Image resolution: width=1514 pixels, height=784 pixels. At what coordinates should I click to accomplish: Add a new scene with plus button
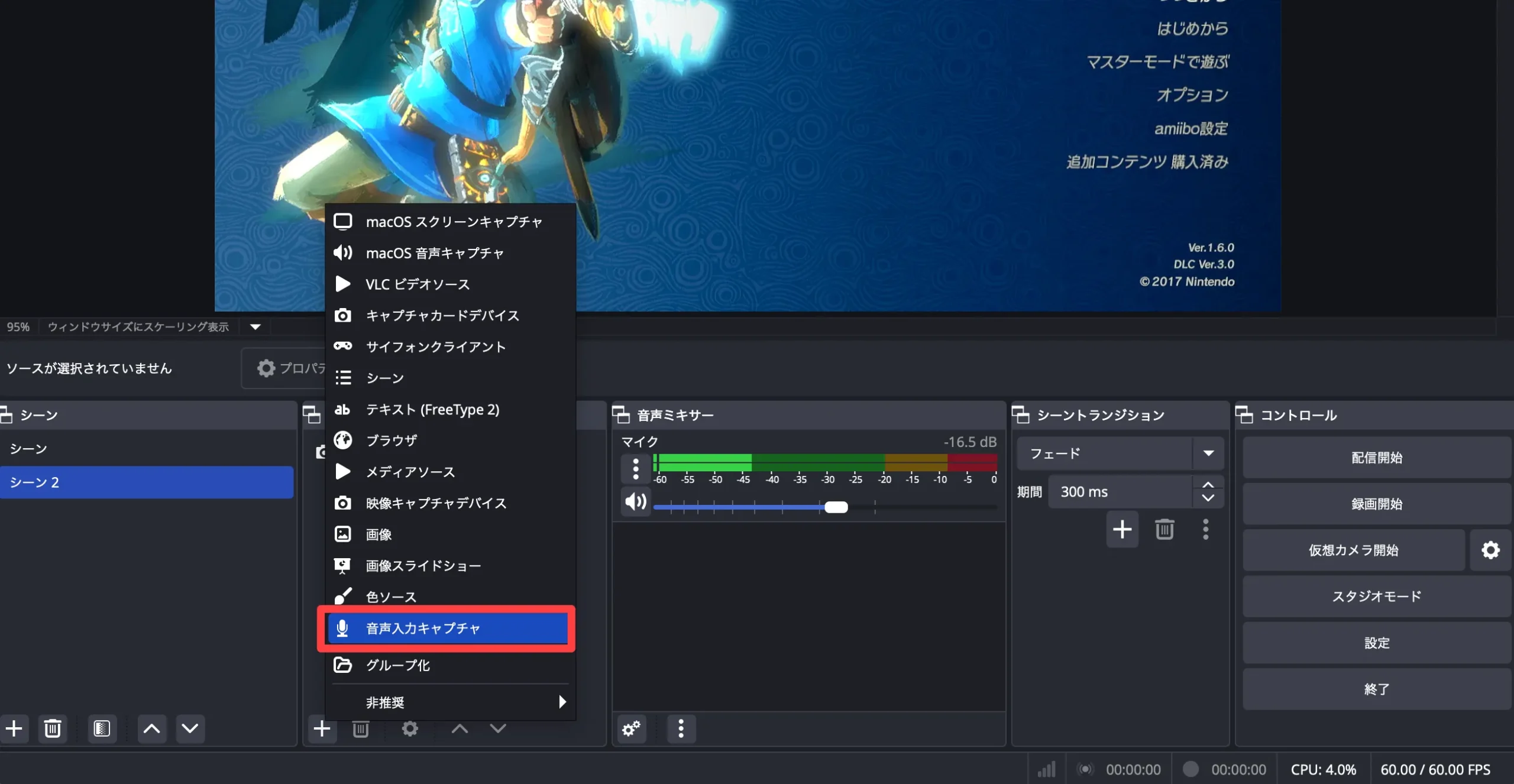(14, 729)
